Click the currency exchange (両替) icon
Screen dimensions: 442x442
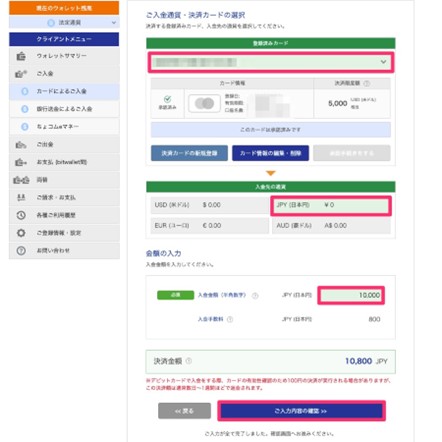(x=21, y=180)
